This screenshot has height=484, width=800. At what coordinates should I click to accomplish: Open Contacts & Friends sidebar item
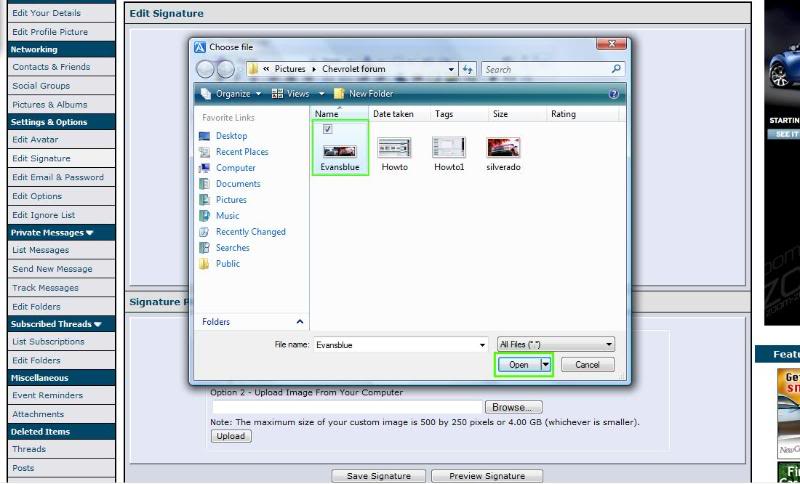[x=51, y=67]
